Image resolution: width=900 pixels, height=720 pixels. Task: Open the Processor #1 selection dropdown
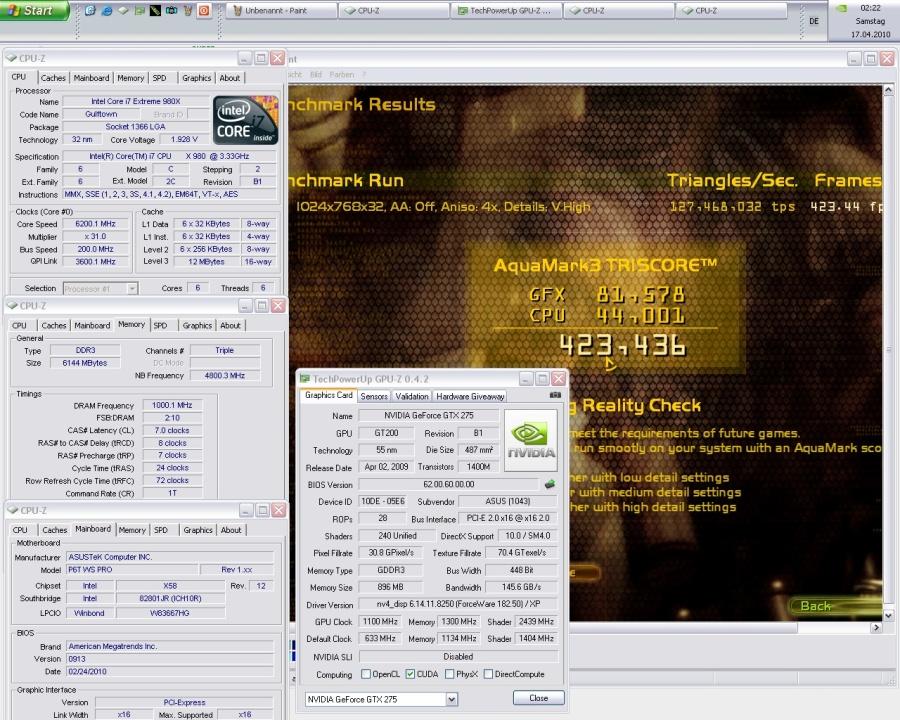[x=132, y=288]
